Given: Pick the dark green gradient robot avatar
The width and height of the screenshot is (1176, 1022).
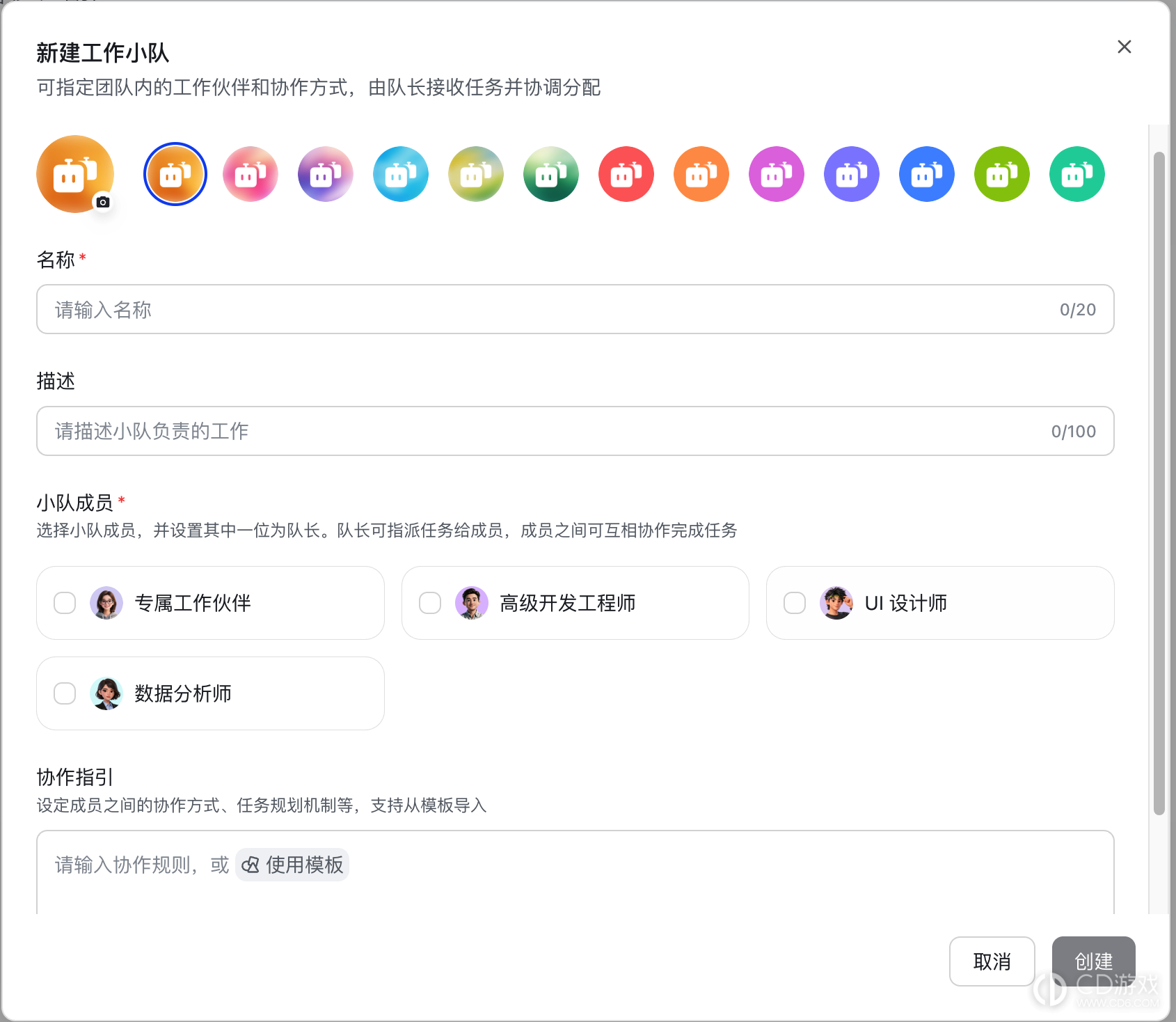Looking at the screenshot, I should pos(551,174).
